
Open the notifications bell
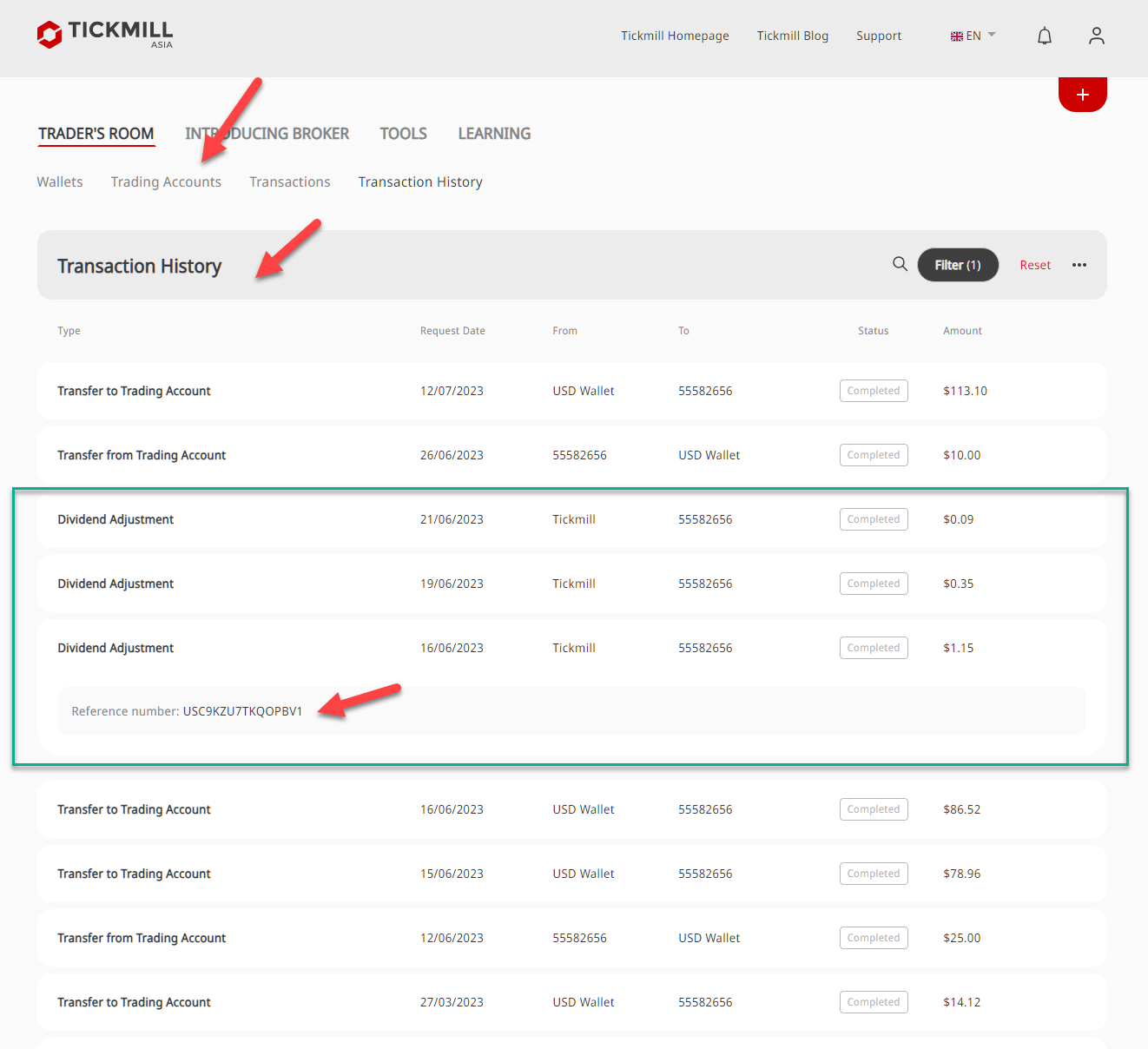1045,36
